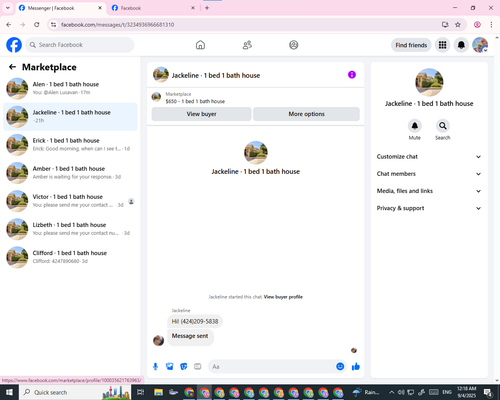Screen dimensions: 500x400
Task: Go back with the browser back arrow
Action: tap(9, 24)
